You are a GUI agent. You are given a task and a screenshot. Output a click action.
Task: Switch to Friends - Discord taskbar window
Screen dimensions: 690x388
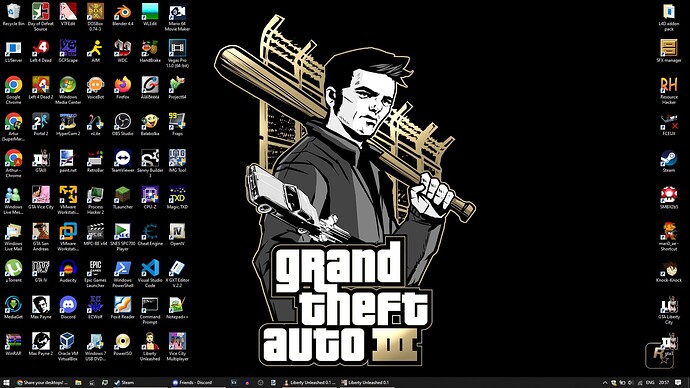point(197,383)
